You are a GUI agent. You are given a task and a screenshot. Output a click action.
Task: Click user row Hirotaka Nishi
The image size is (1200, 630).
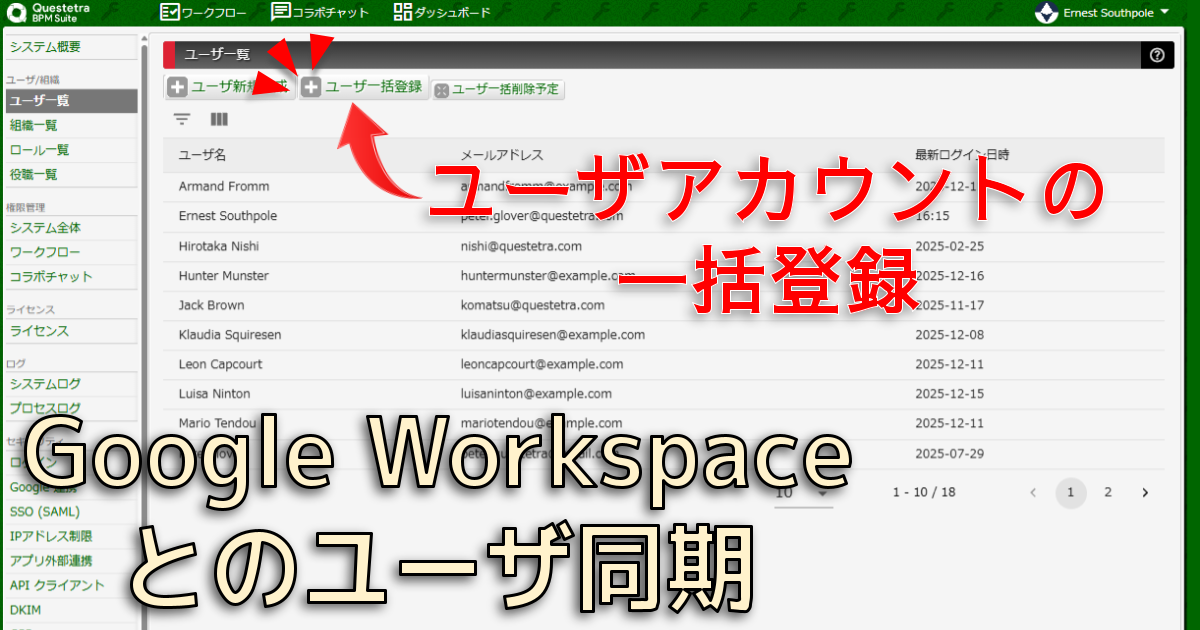click(x=664, y=246)
